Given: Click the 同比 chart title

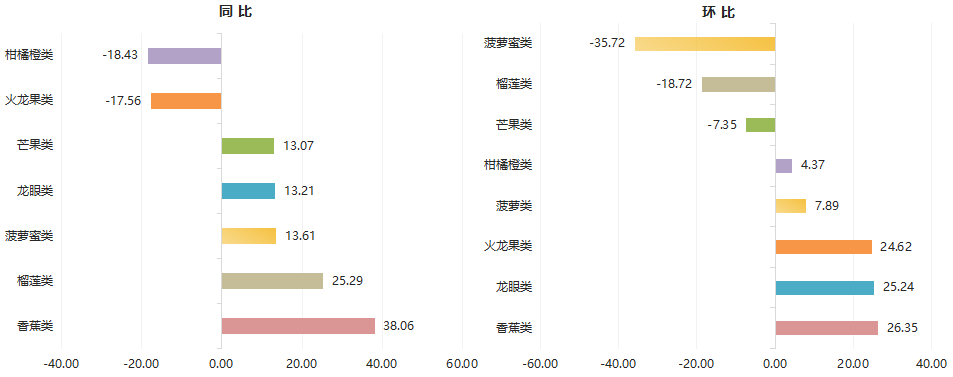Looking at the screenshot, I should pyautogui.click(x=235, y=12).
